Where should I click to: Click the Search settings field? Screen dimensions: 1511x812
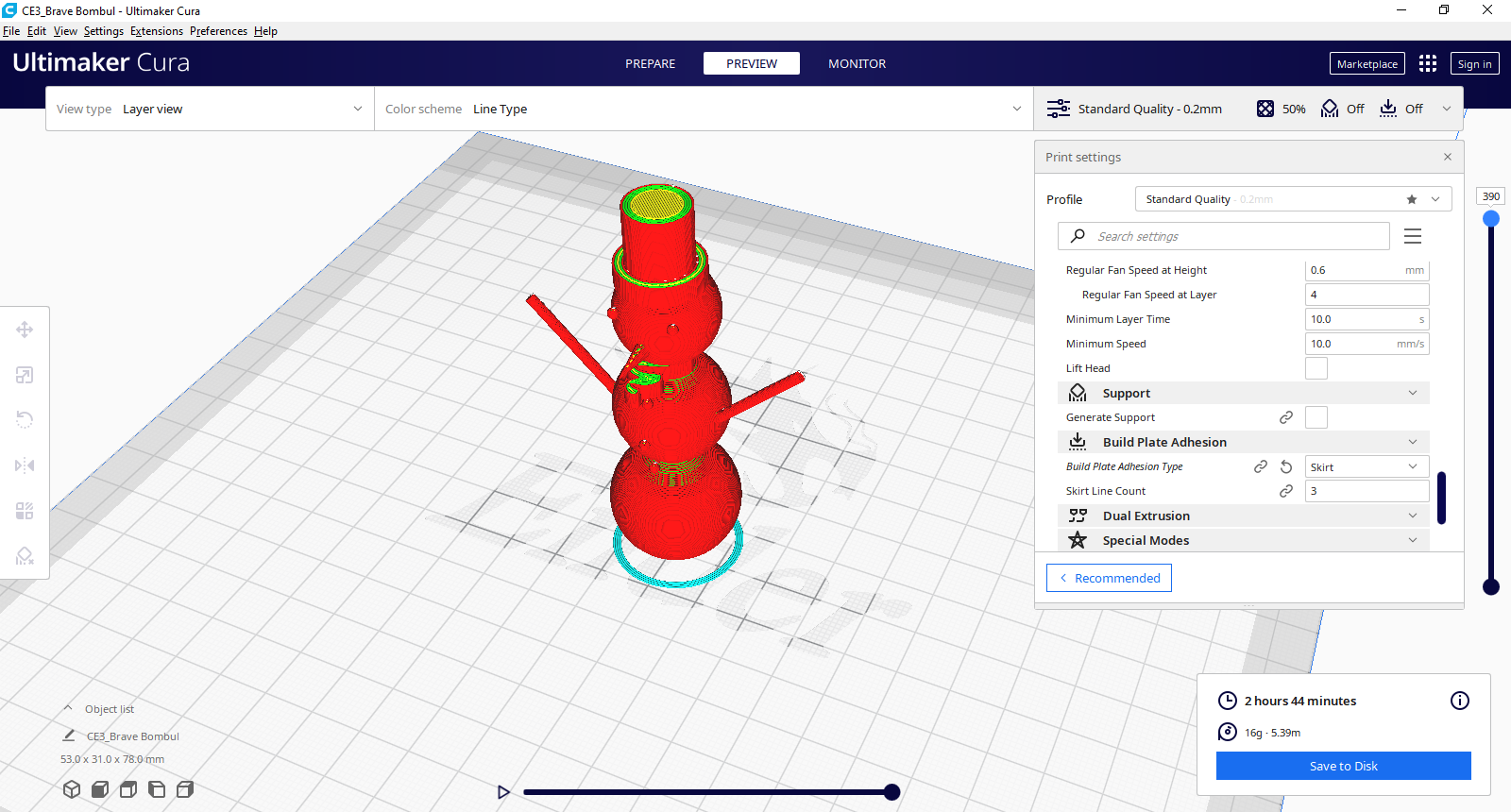click(1224, 236)
